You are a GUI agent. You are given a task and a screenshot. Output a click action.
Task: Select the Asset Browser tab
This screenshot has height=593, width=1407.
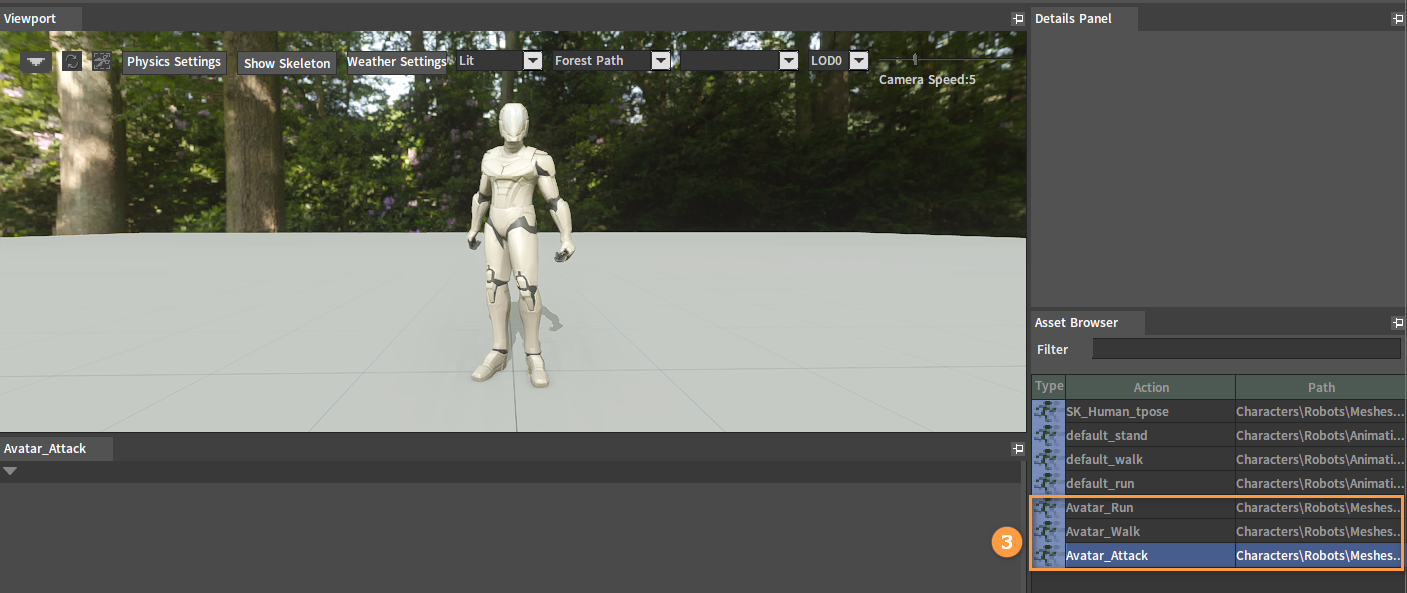click(1077, 323)
